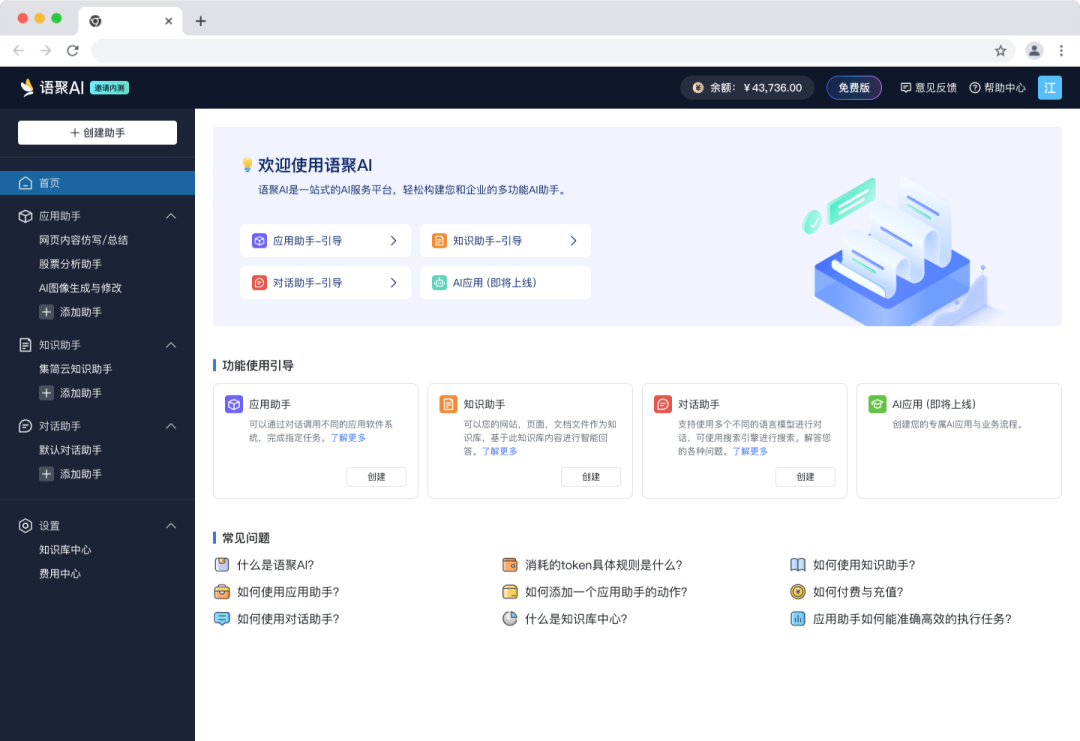The height and width of the screenshot is (741, 1080).
Task: Collapse the 应用助手 sidebar section
Action: coord(170,216)
